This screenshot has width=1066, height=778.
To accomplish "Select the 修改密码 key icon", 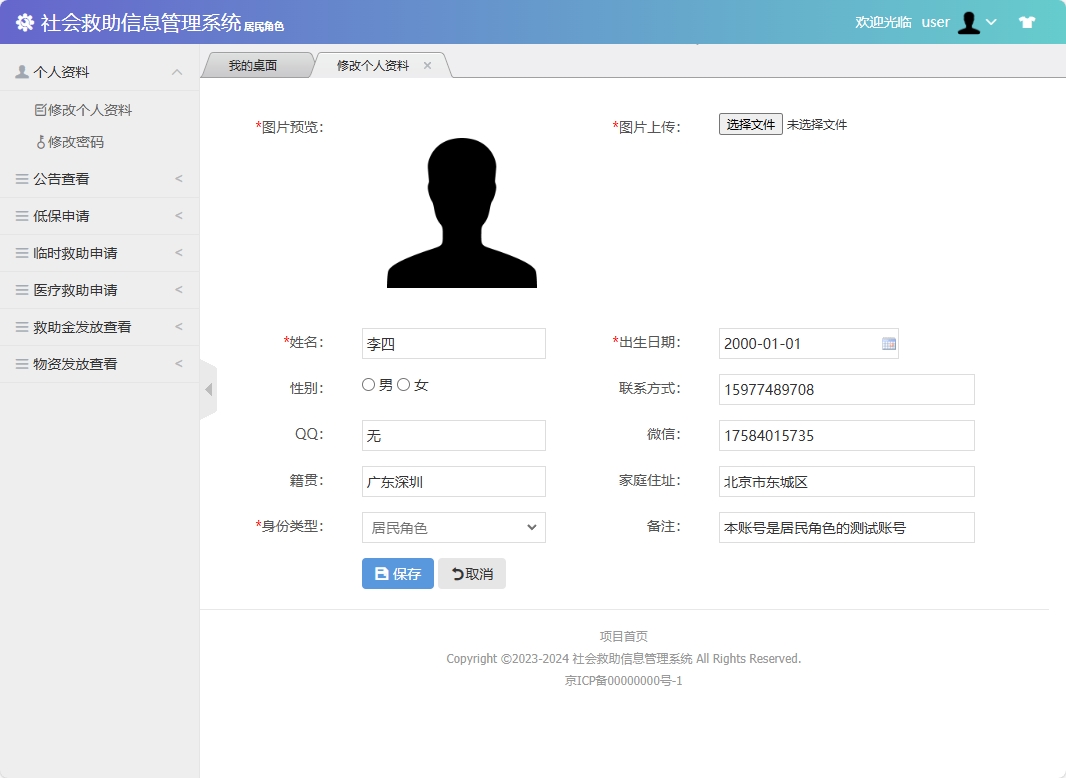I will click(41, 140).
